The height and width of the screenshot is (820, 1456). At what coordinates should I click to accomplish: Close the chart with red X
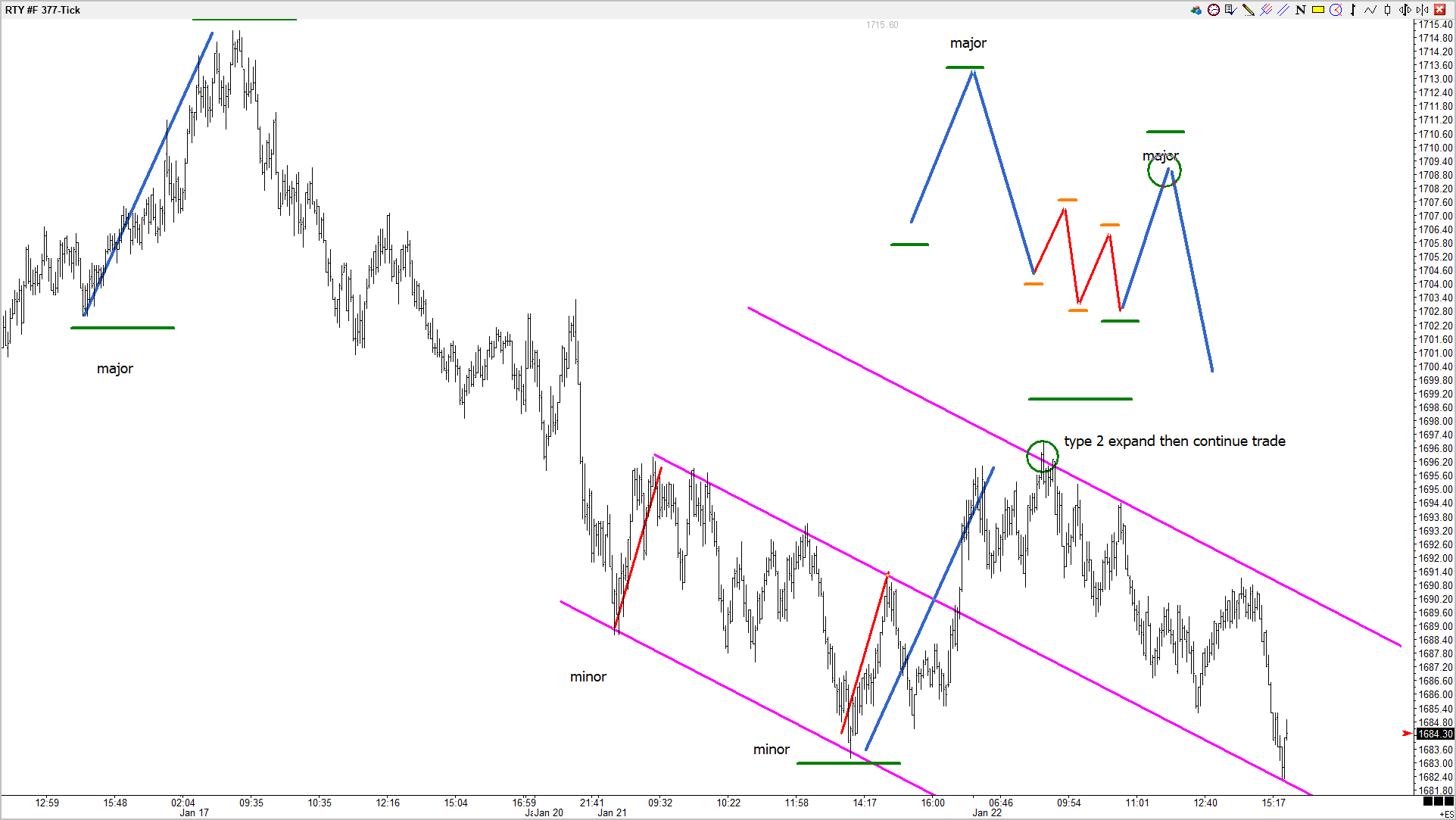1439,10
